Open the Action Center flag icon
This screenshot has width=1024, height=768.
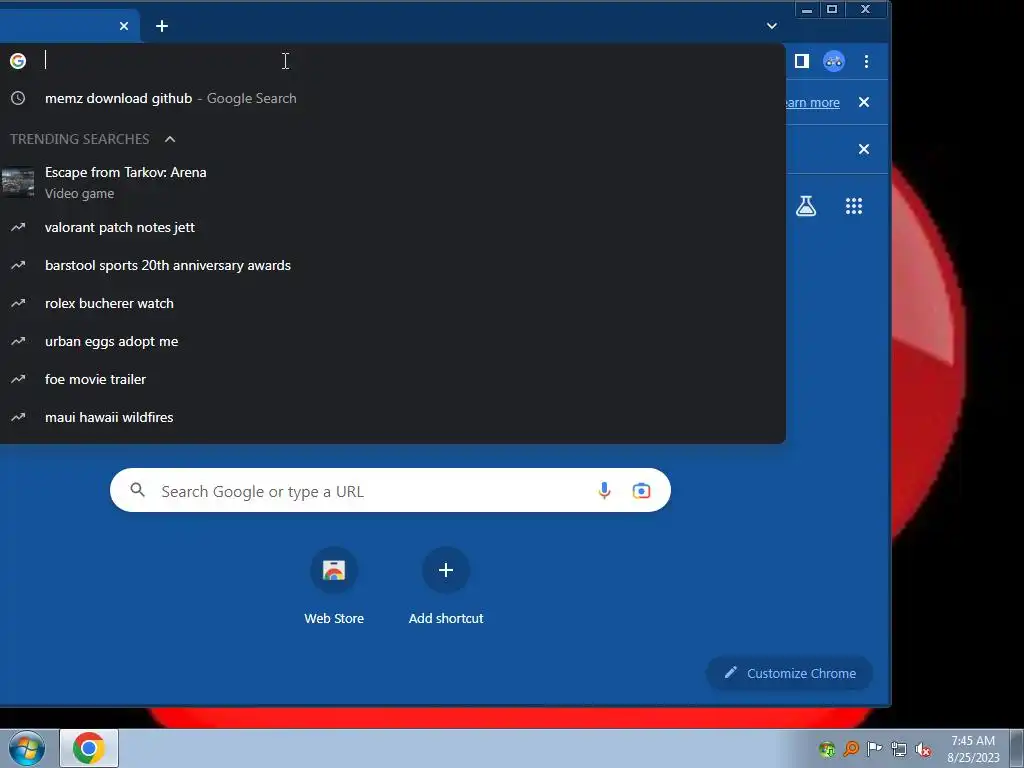pos(874,748)
